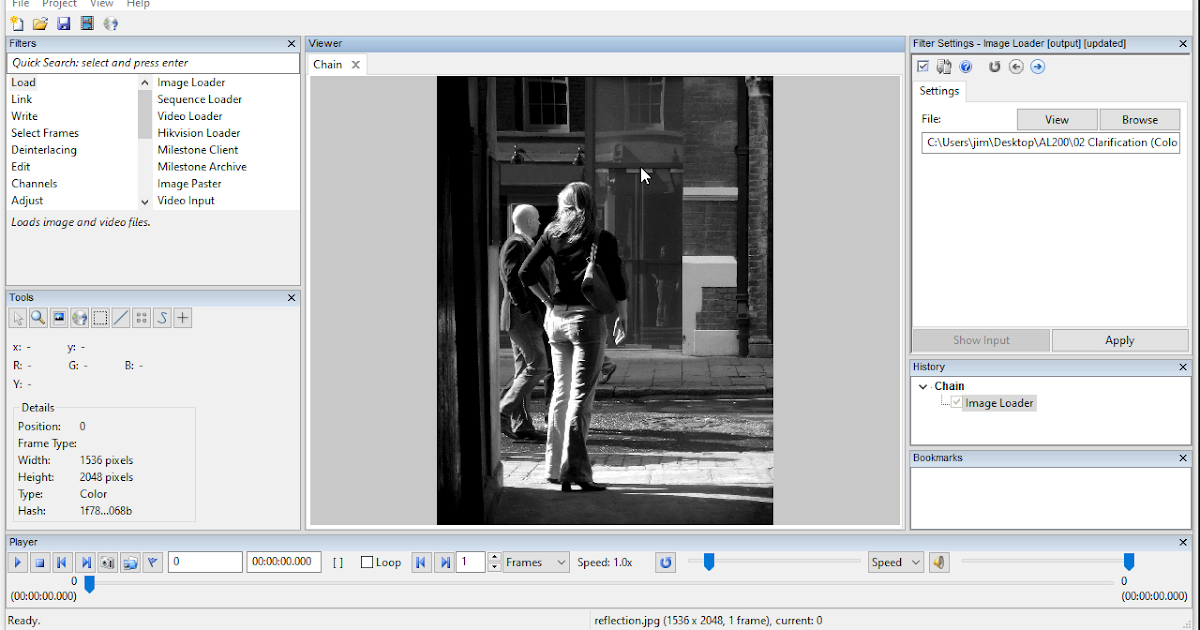Switch to the Chain tab in Viewer
This screenshot has height=630, width=1200.
(x=327, y=64)
